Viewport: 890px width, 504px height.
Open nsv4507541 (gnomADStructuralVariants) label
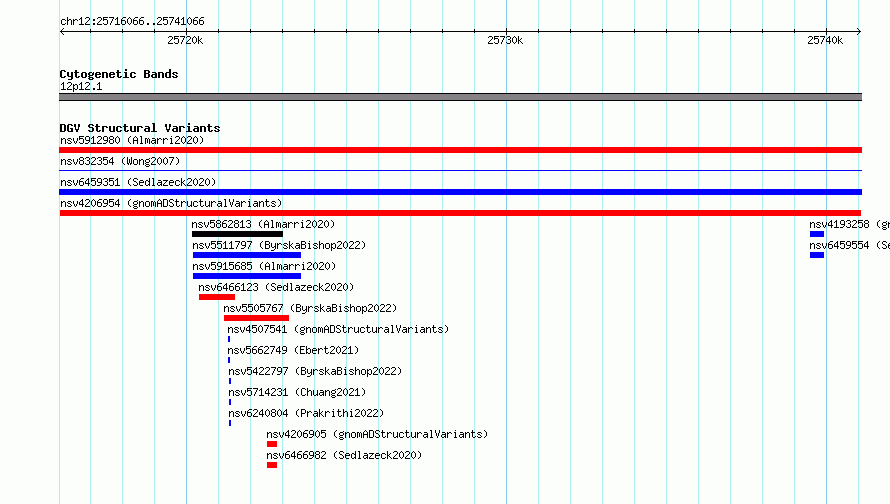pyautogui.click(x=338, y=329)
